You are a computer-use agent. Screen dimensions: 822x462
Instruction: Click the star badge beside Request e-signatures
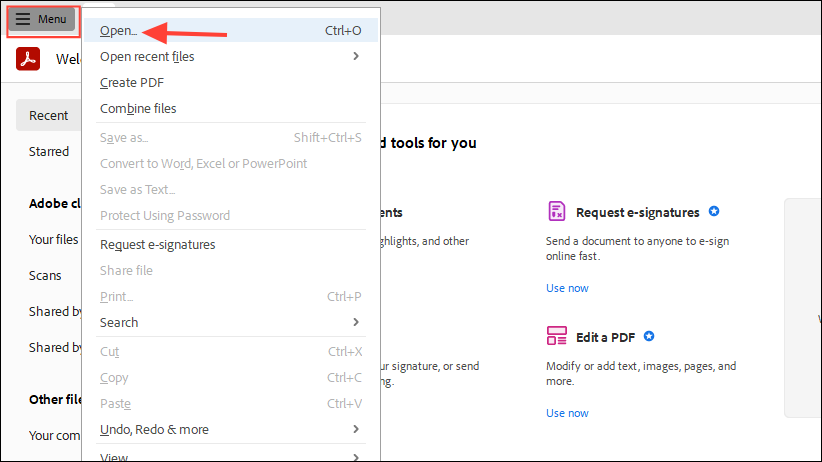[x=714, y=212]
